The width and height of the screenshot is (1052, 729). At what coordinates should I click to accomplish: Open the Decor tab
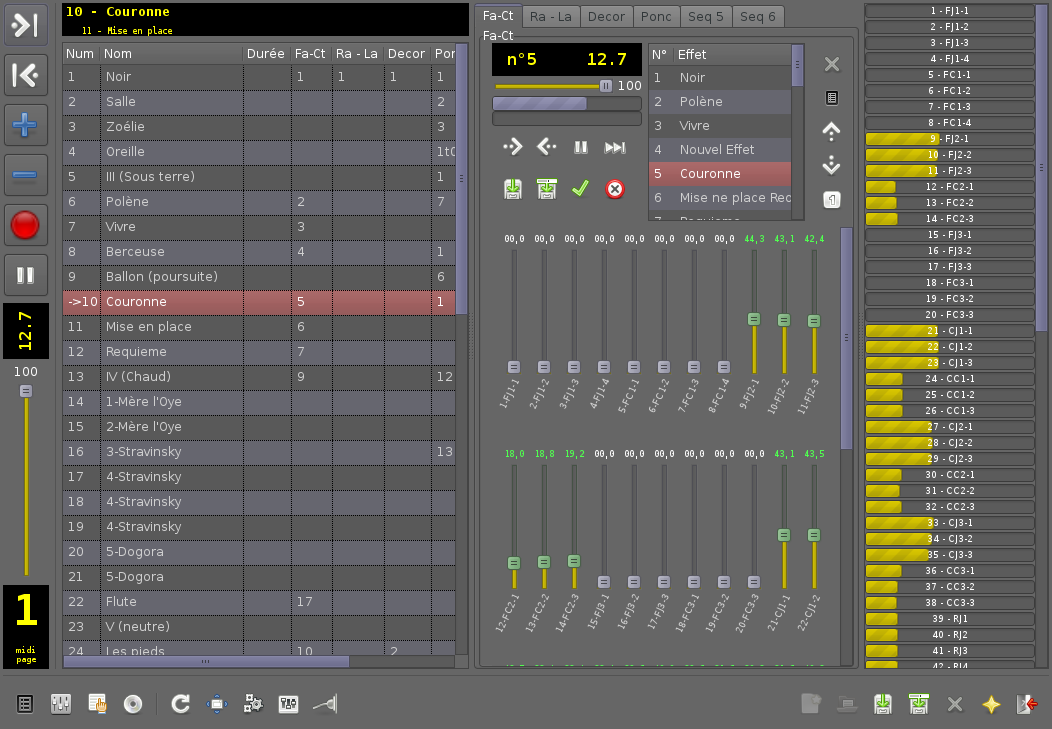[x=606, y=16]
